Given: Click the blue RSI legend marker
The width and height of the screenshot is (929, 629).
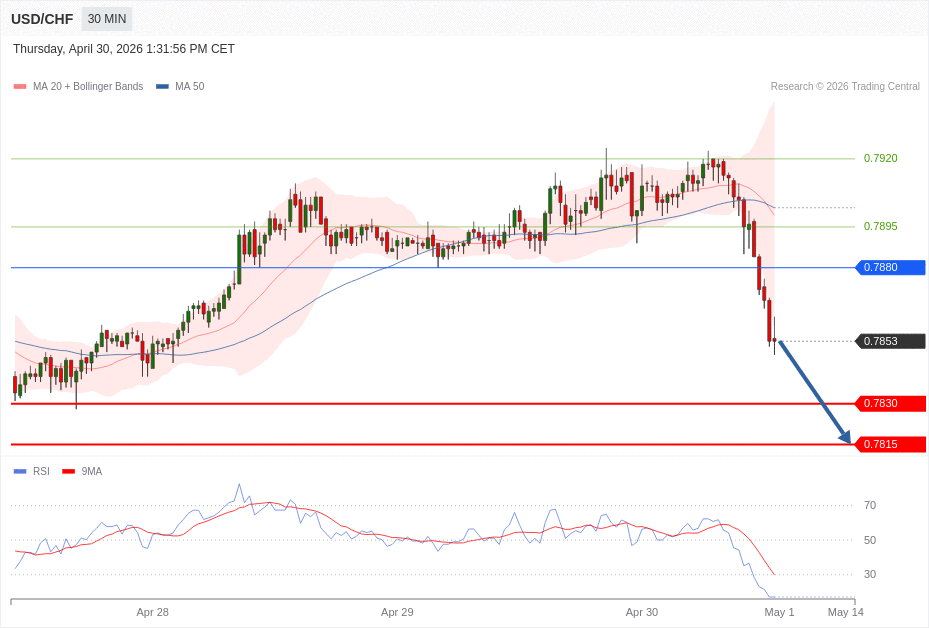Looking at the screenshot, I should tap(20, 471).
